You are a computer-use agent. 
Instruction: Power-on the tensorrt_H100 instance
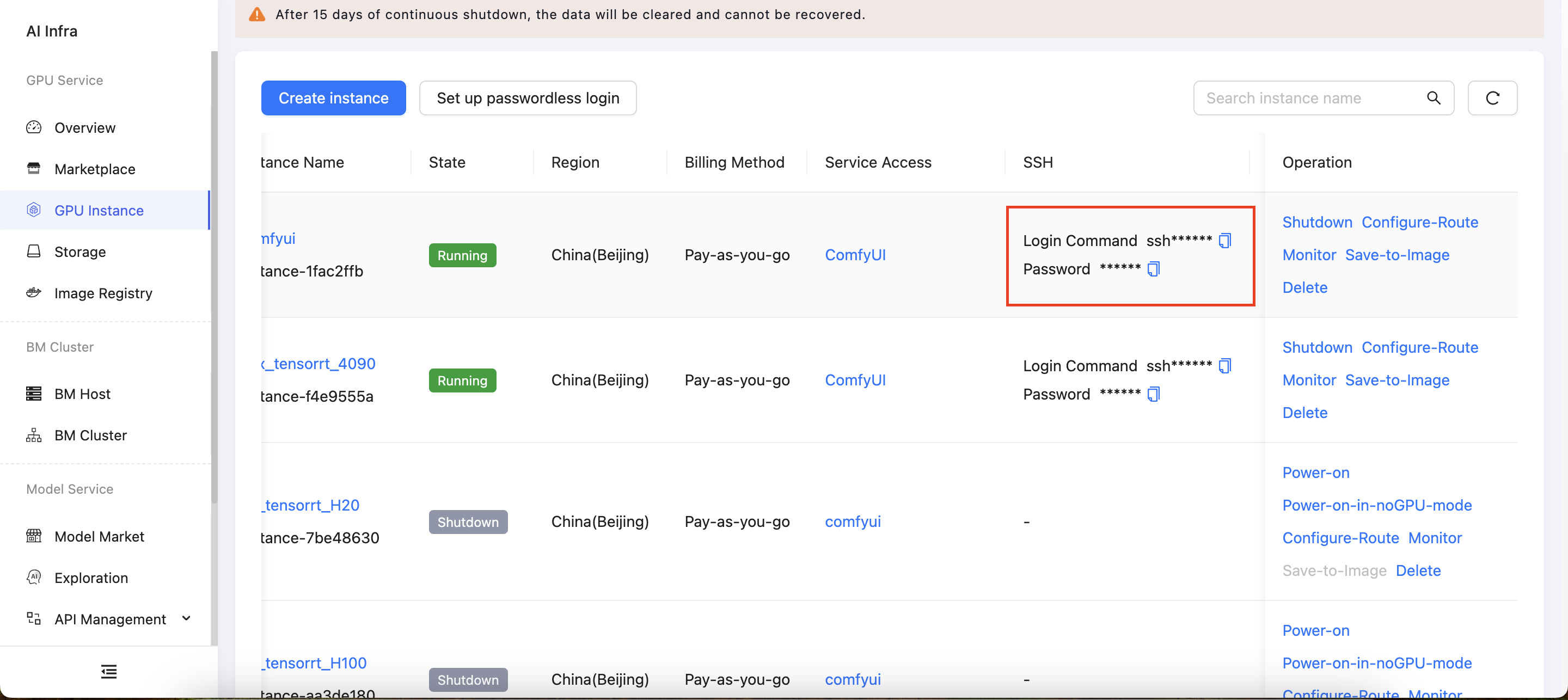(1316, 631)
